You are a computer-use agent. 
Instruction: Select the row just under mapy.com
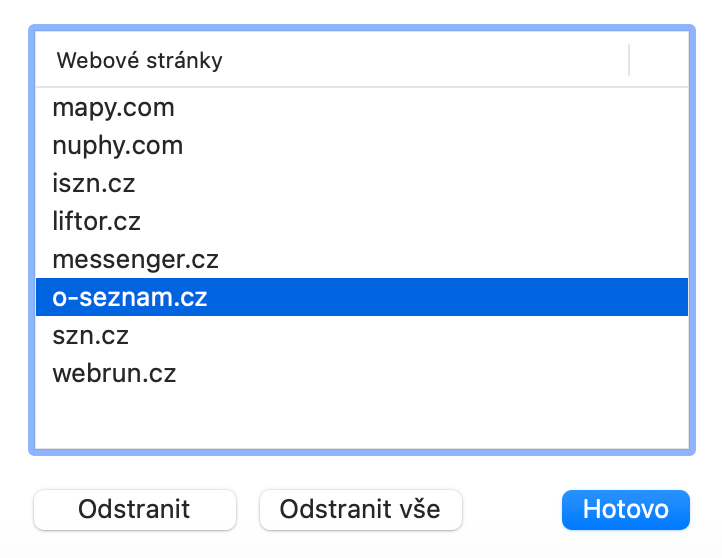pos(118,146)
